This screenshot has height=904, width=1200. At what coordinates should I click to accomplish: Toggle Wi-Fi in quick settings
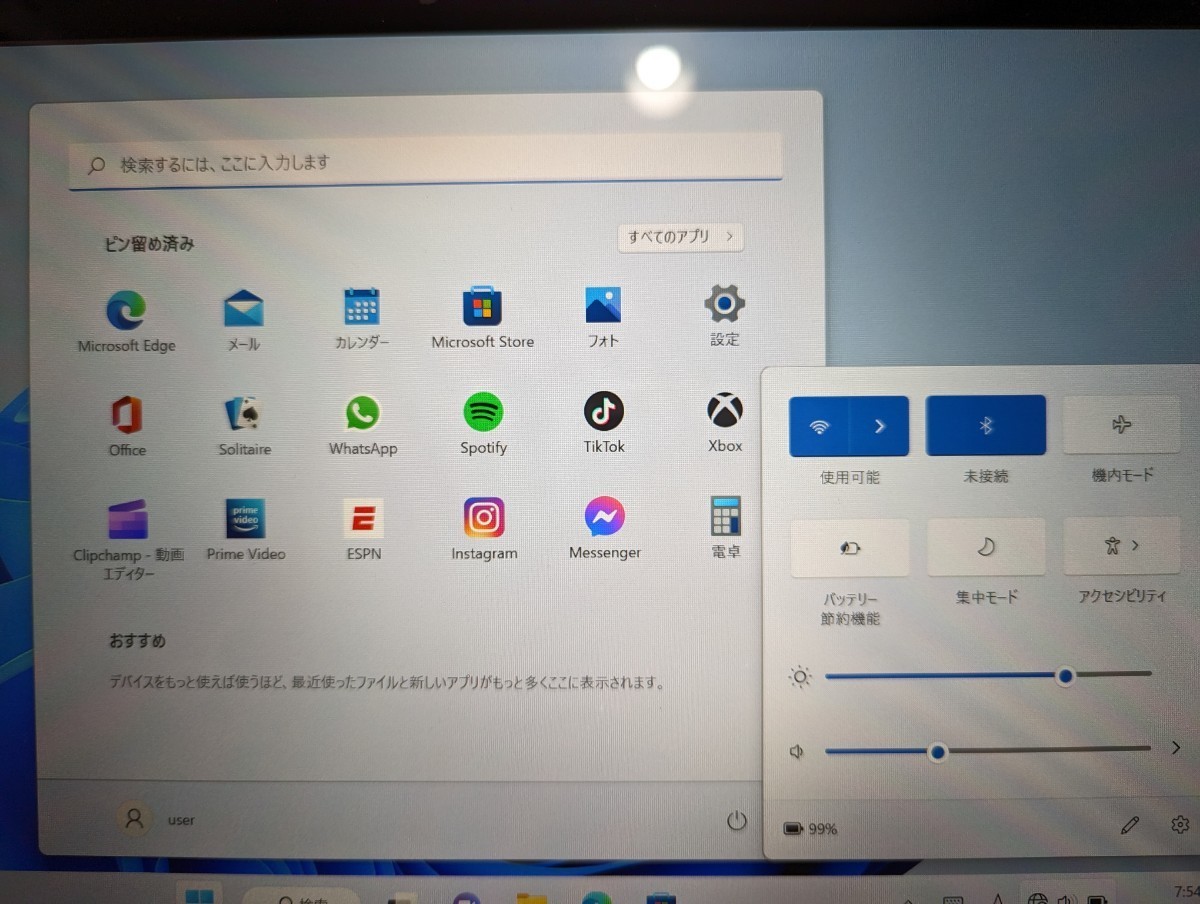pyautogui.click(x=819, y=427)
